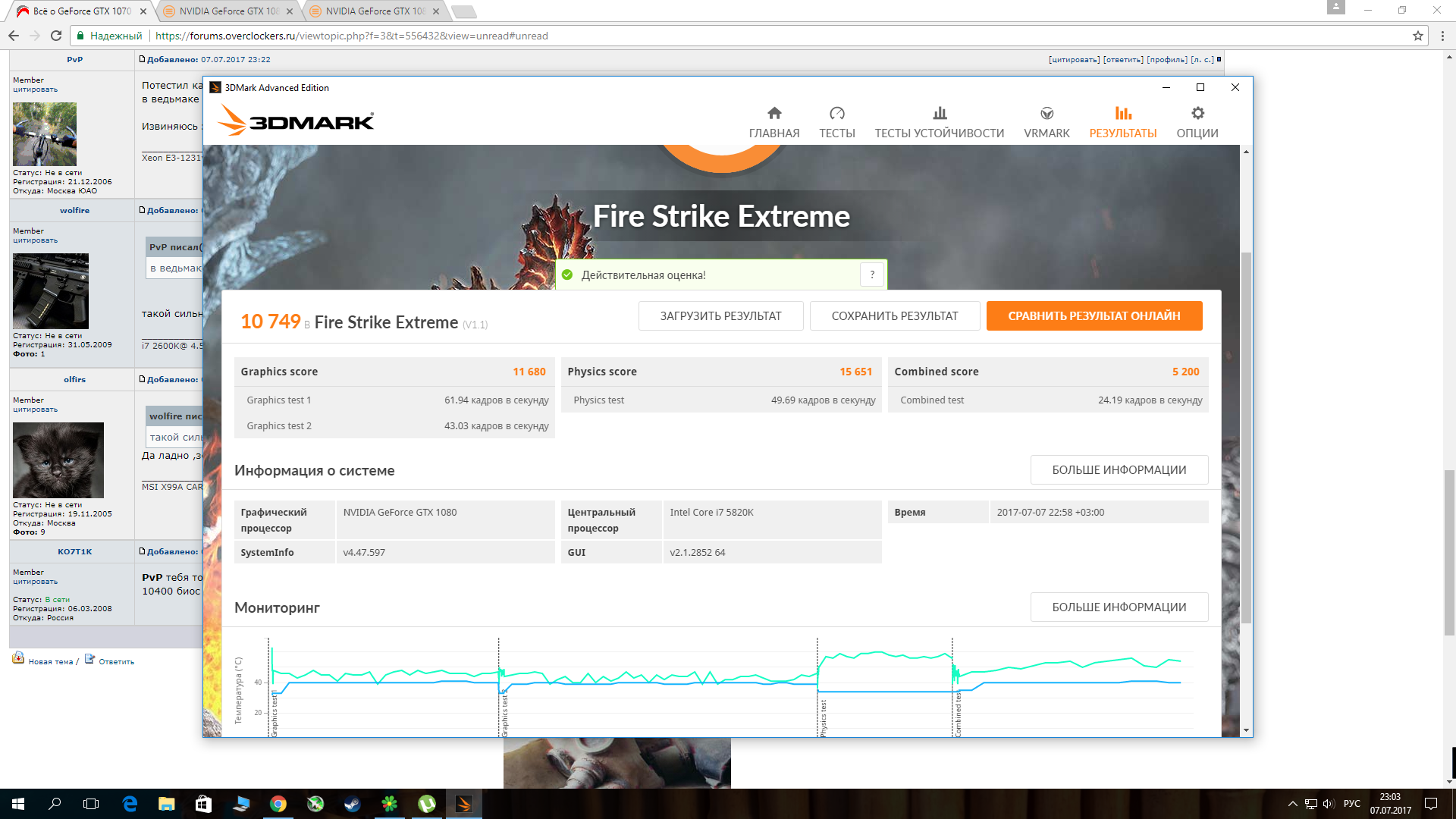
Task: Open Chrome from the taskbar
Action: (278, 804)
